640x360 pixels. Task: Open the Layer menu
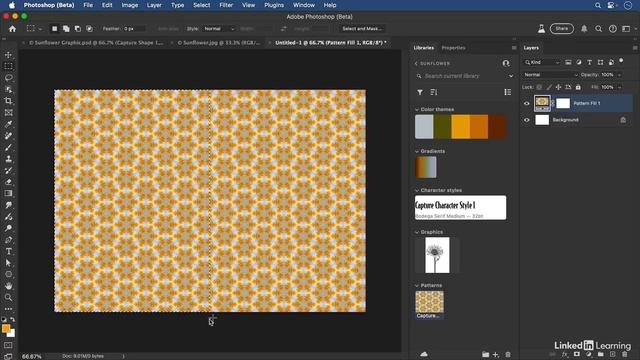pyautogui.click(x=154, y=5)
